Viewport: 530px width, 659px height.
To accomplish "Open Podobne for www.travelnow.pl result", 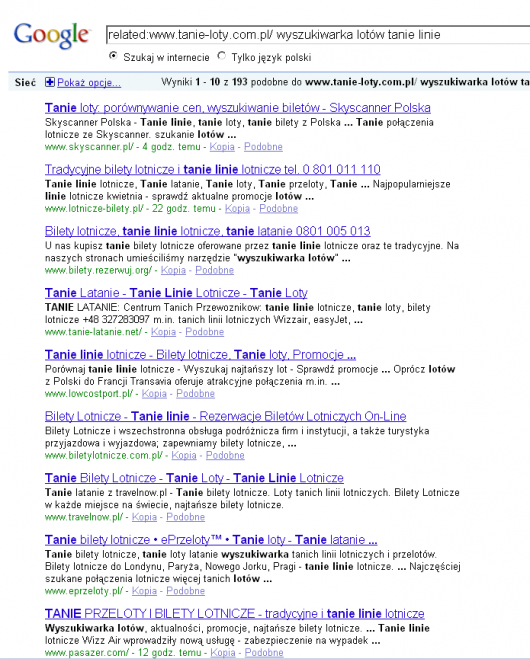I will (x=186, y=517).
